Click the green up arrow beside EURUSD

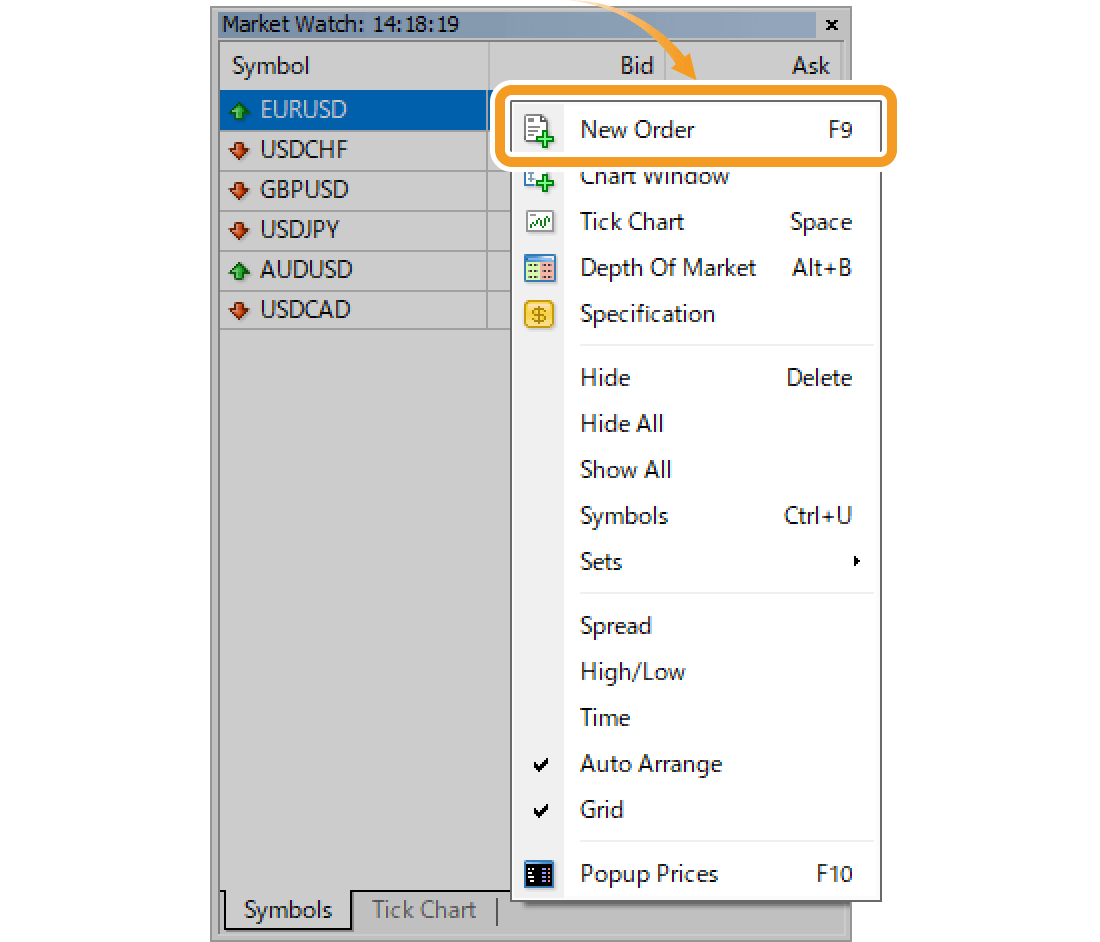pyautogui.click(x=237, y=110)
